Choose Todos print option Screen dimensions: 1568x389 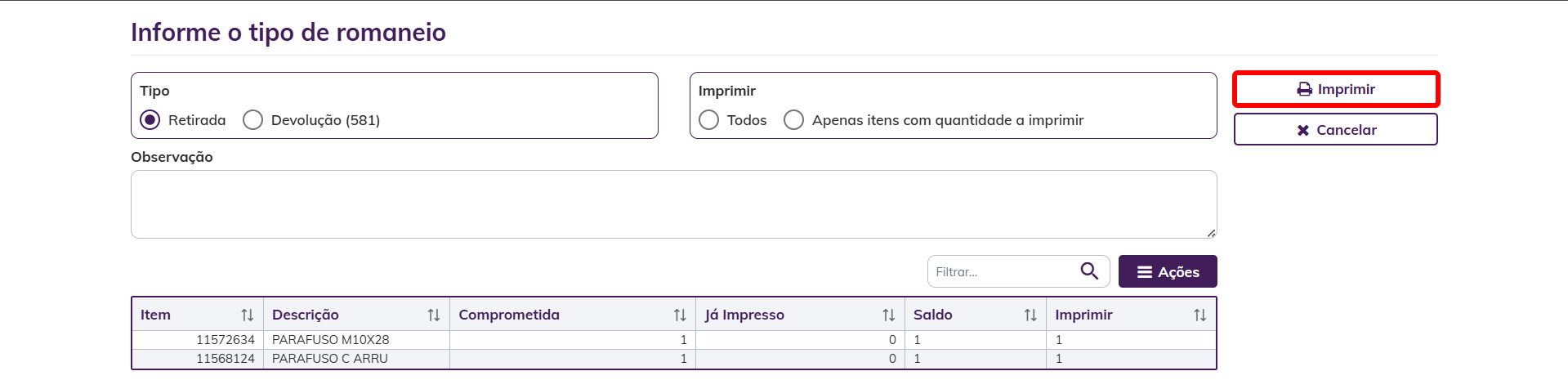tap(708, 120)
